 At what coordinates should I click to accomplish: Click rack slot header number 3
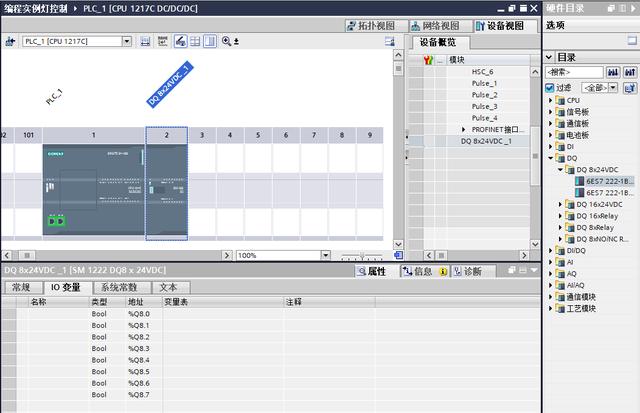click(x=202, y=135)
